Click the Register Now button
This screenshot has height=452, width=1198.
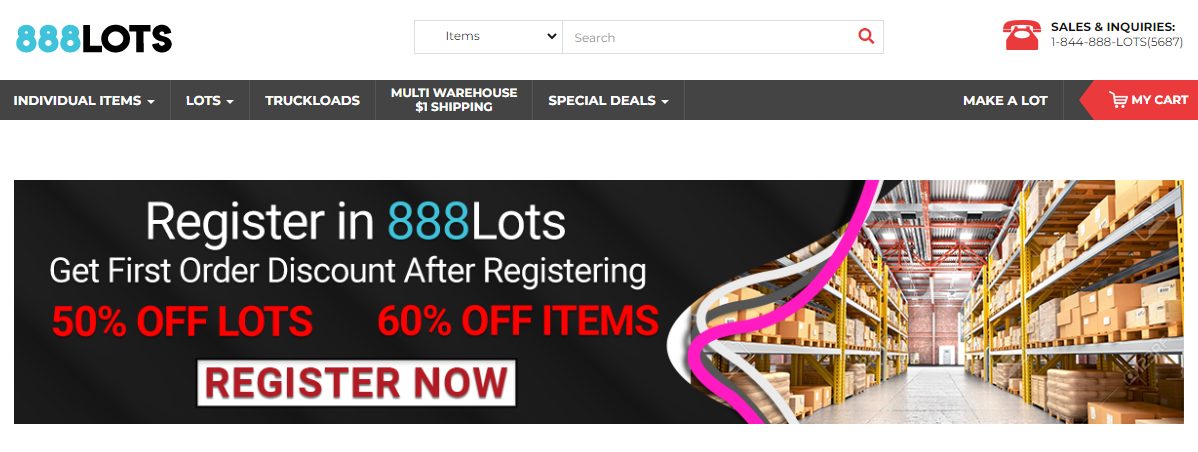(x=356, y=383)
